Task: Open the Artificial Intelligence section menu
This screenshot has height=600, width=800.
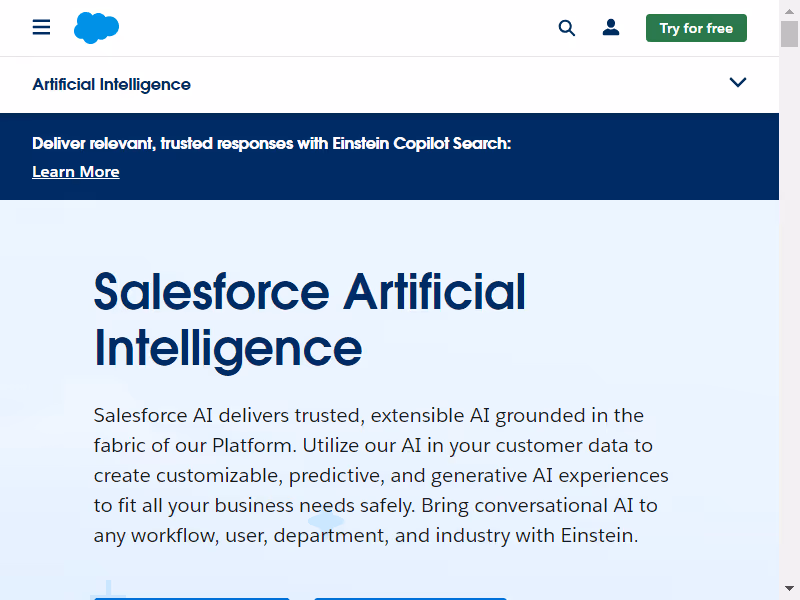Action: (111, 84)
